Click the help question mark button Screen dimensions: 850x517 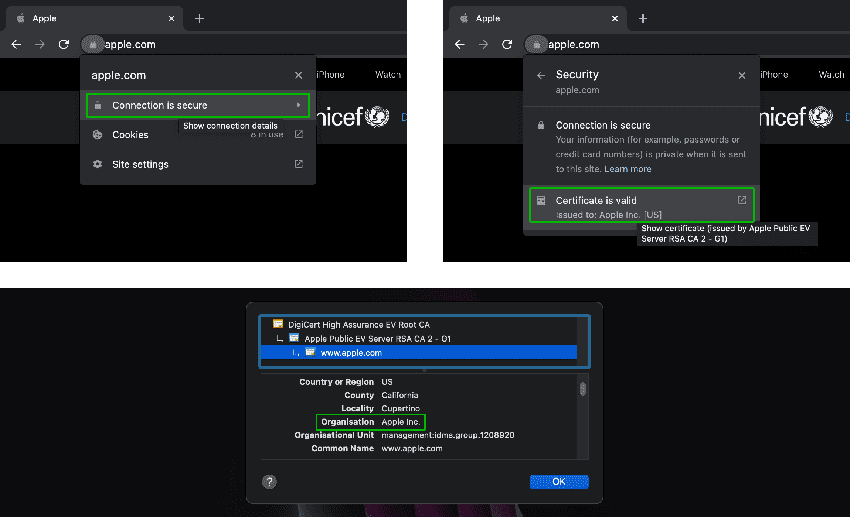[269, 482]
